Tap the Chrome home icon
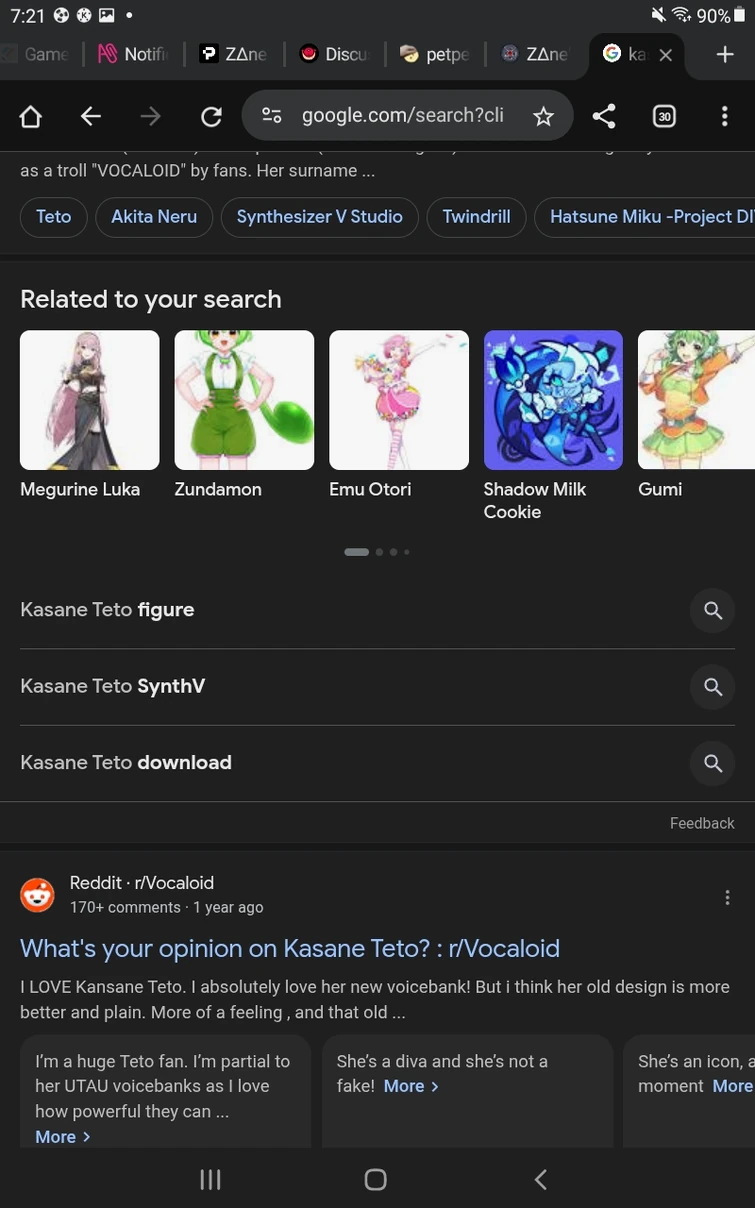The width and height of the screenshot is (755, 1208). (31, 117)
